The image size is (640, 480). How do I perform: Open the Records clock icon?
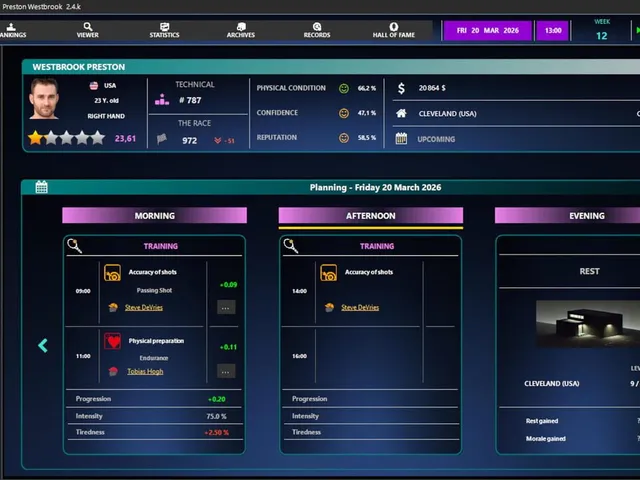click(317, 27)
